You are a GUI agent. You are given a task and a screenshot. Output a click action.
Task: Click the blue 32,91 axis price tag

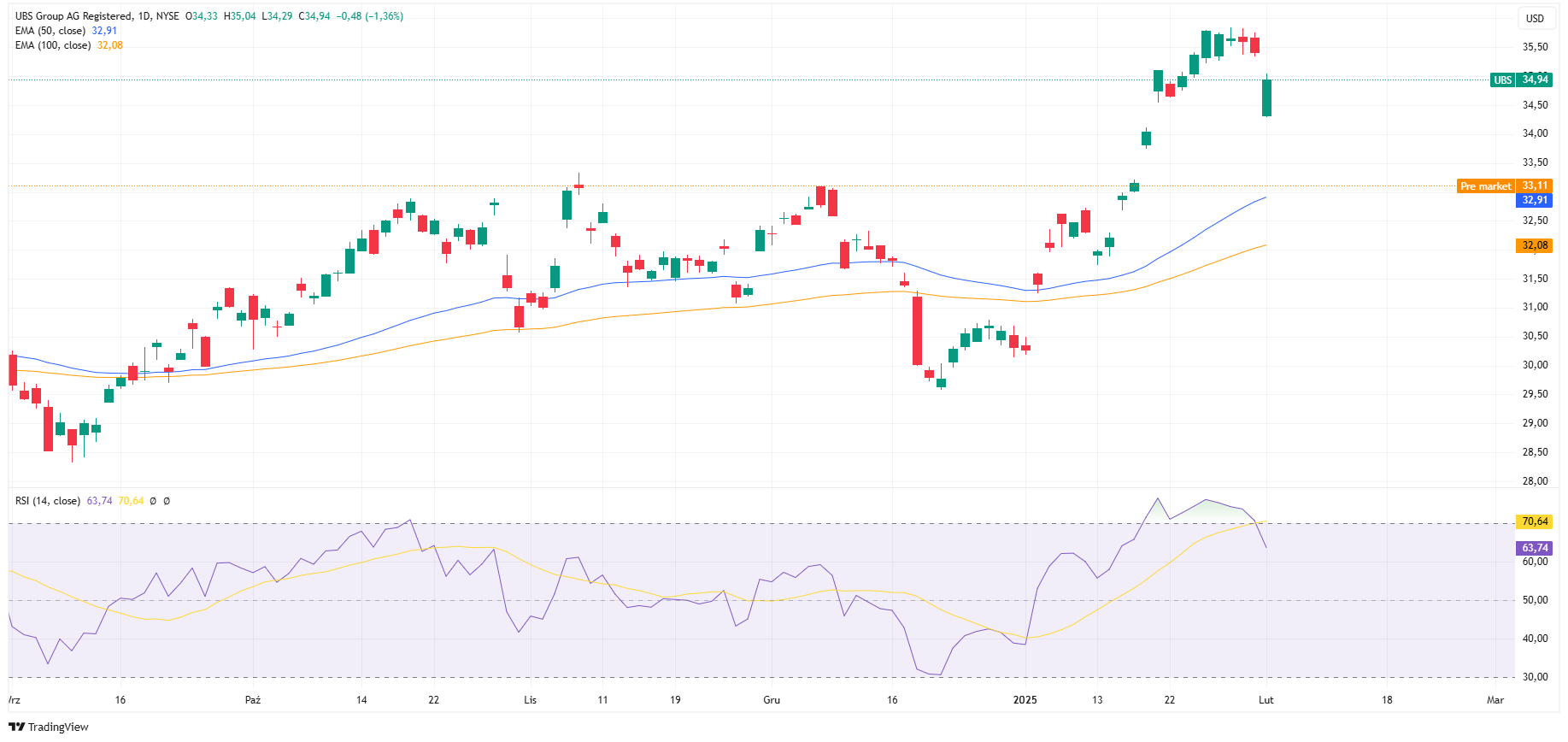click(1534, 200)
